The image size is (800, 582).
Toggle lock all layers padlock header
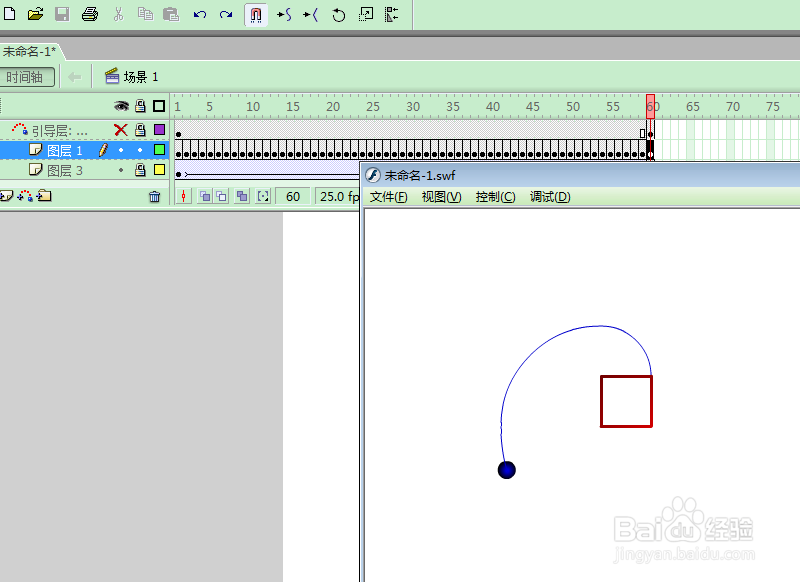point(140,106)
